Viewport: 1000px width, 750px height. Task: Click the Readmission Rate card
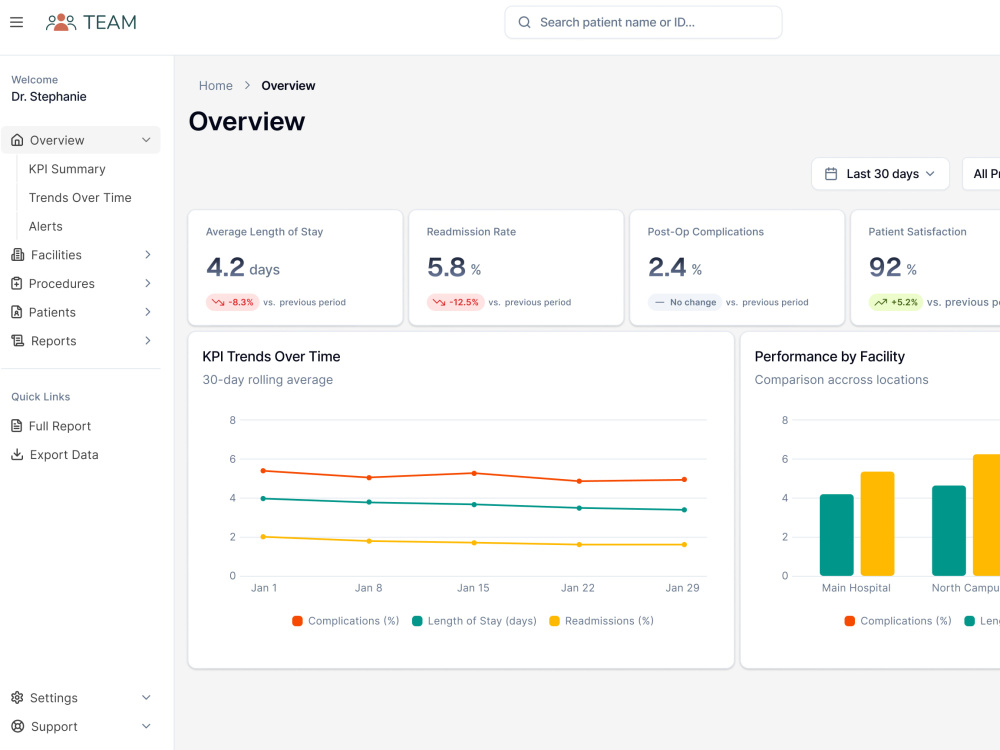point(516,268)
